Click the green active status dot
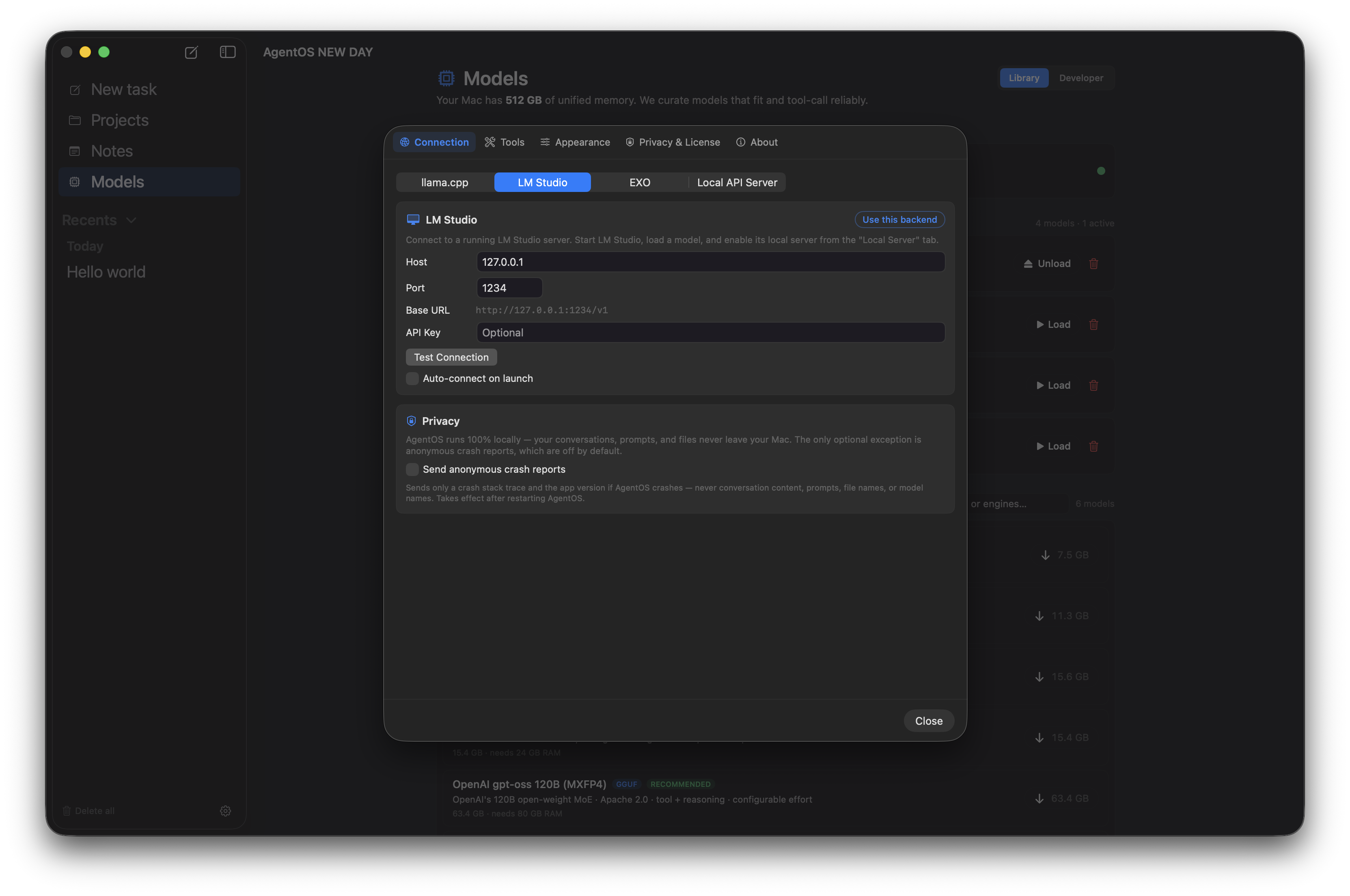Viewport: 1350px width, 896px height. pos(1101,171)
